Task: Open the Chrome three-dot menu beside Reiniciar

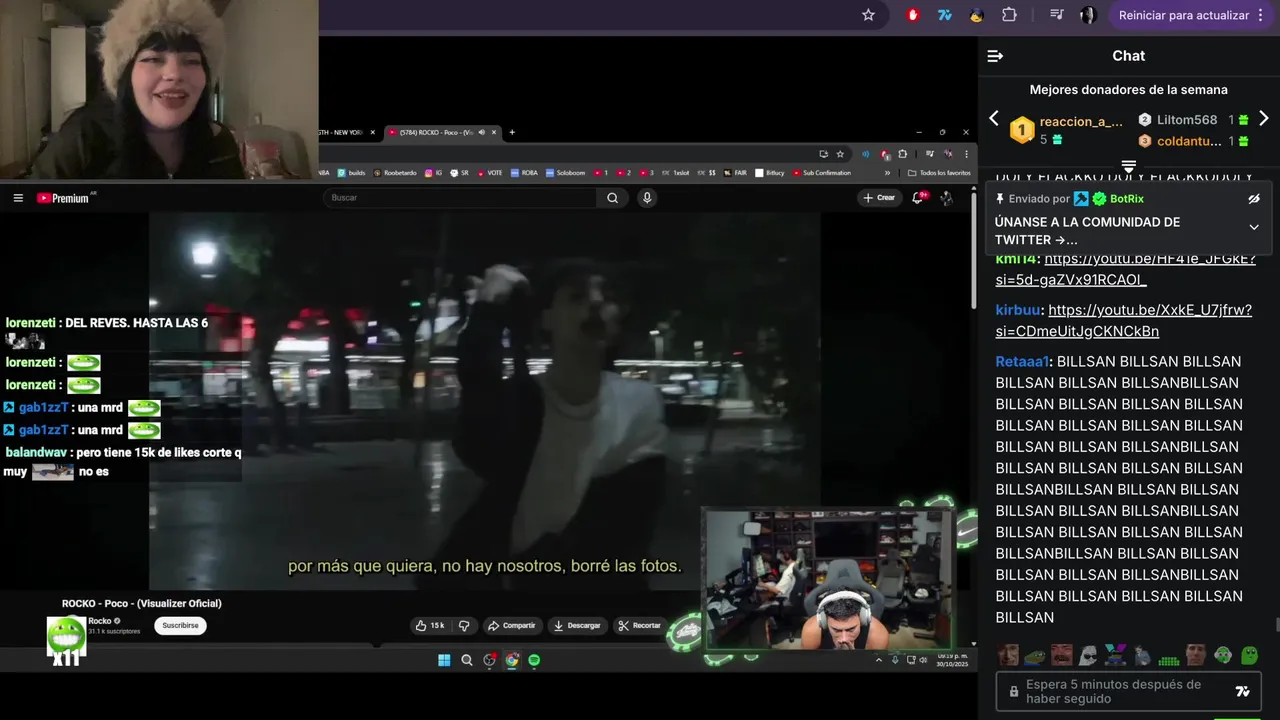Action: point(1263,15)
